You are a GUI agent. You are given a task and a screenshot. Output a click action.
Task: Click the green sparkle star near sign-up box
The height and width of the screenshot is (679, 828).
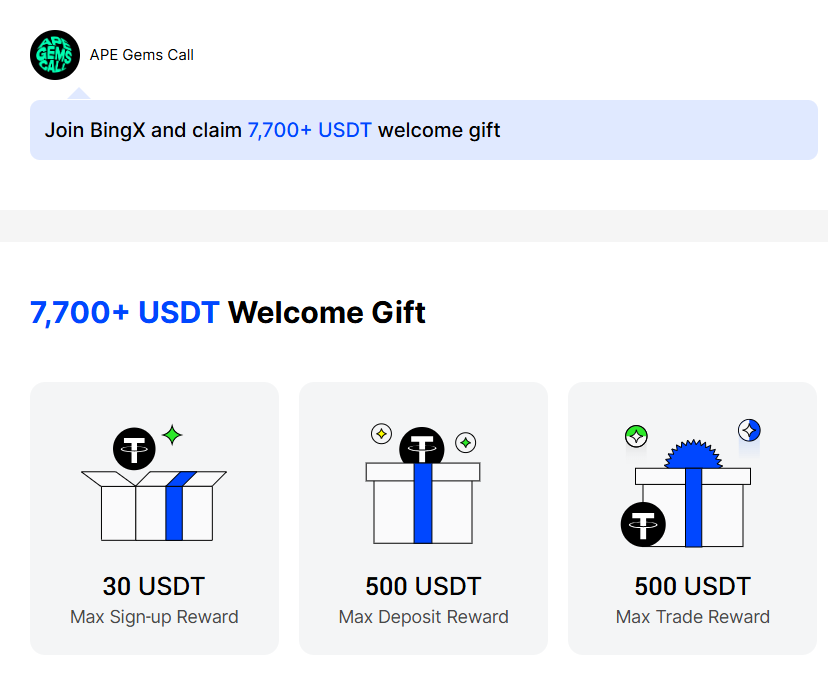tap(172, 435)
